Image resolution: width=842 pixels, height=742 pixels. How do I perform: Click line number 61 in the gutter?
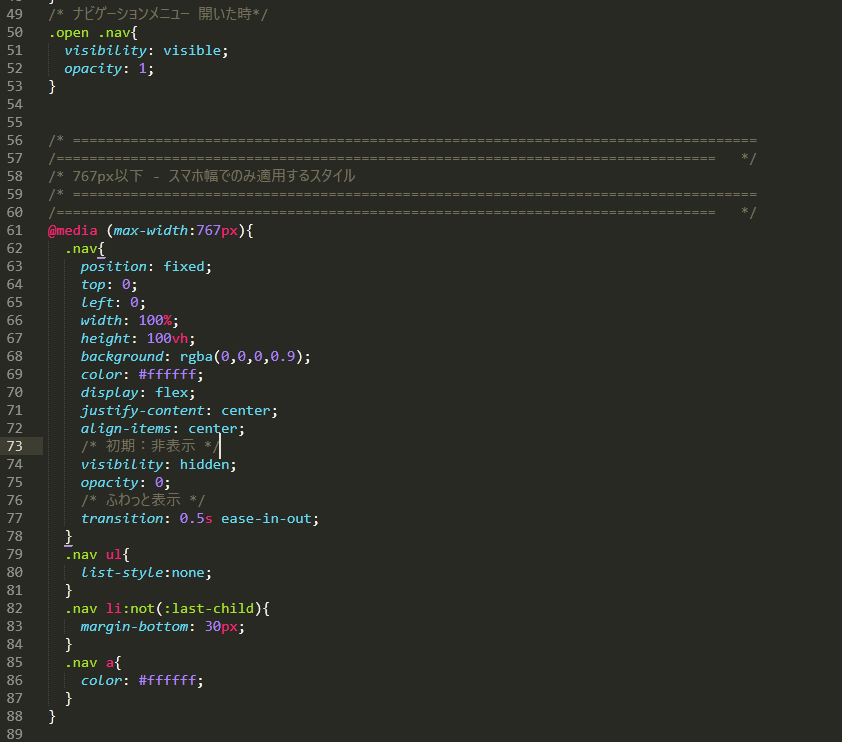(x=14, y=231)
